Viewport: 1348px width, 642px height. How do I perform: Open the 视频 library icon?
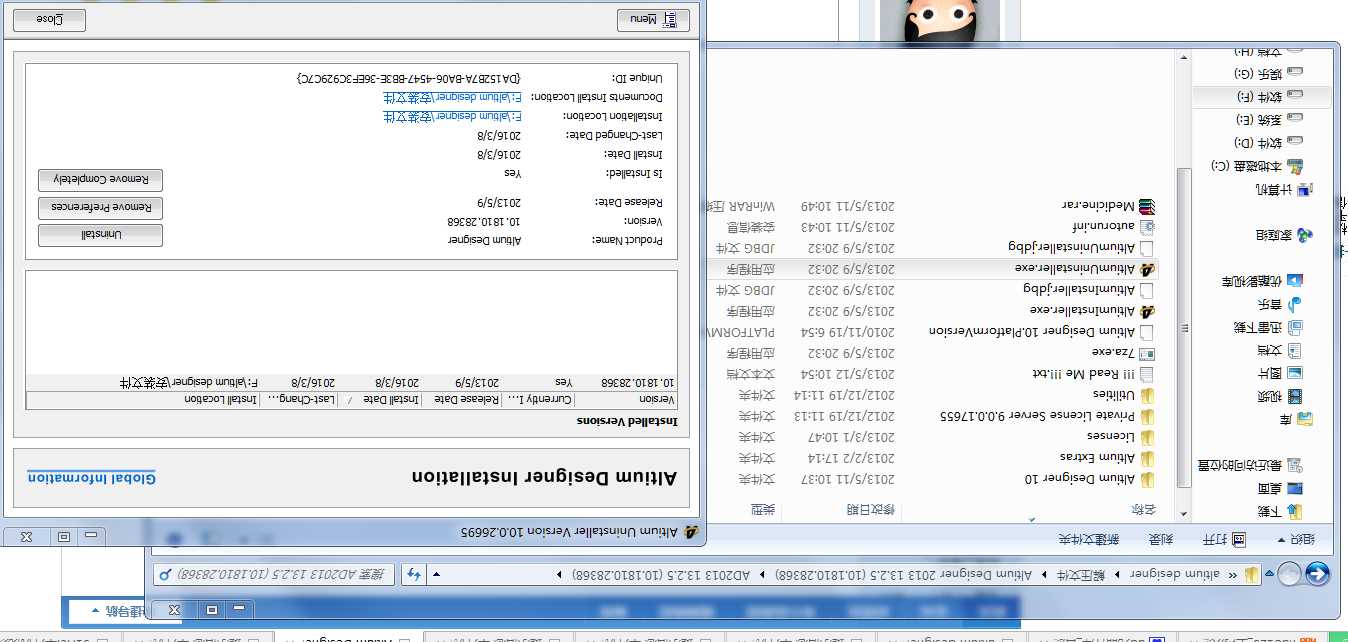[1295, 396]
